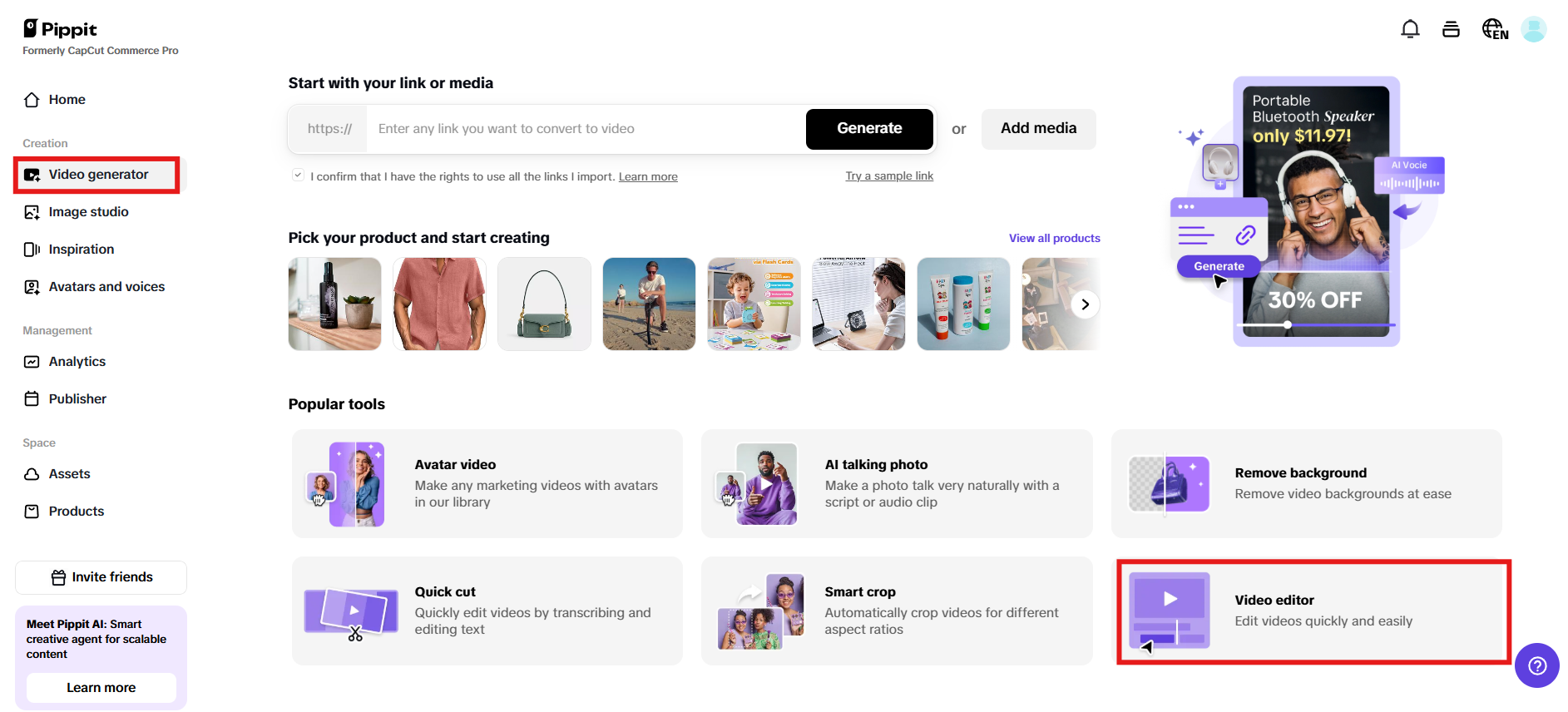Open the Video editor tool icon
This screenshot has height=712, width=1568.
[1169, 611]
